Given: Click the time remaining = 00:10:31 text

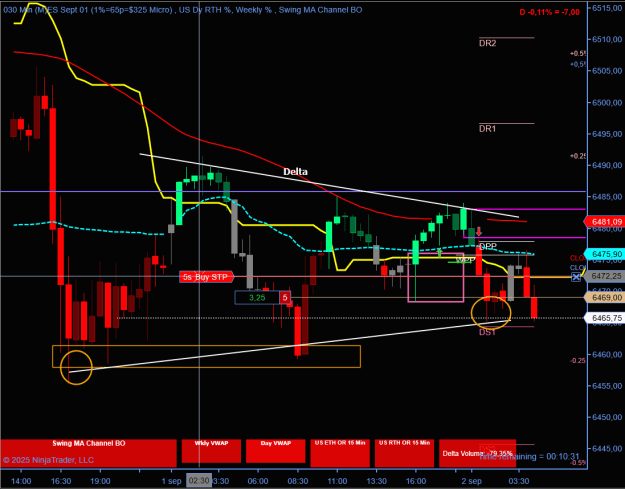Looking at the screenshot, I should [529, 456].
